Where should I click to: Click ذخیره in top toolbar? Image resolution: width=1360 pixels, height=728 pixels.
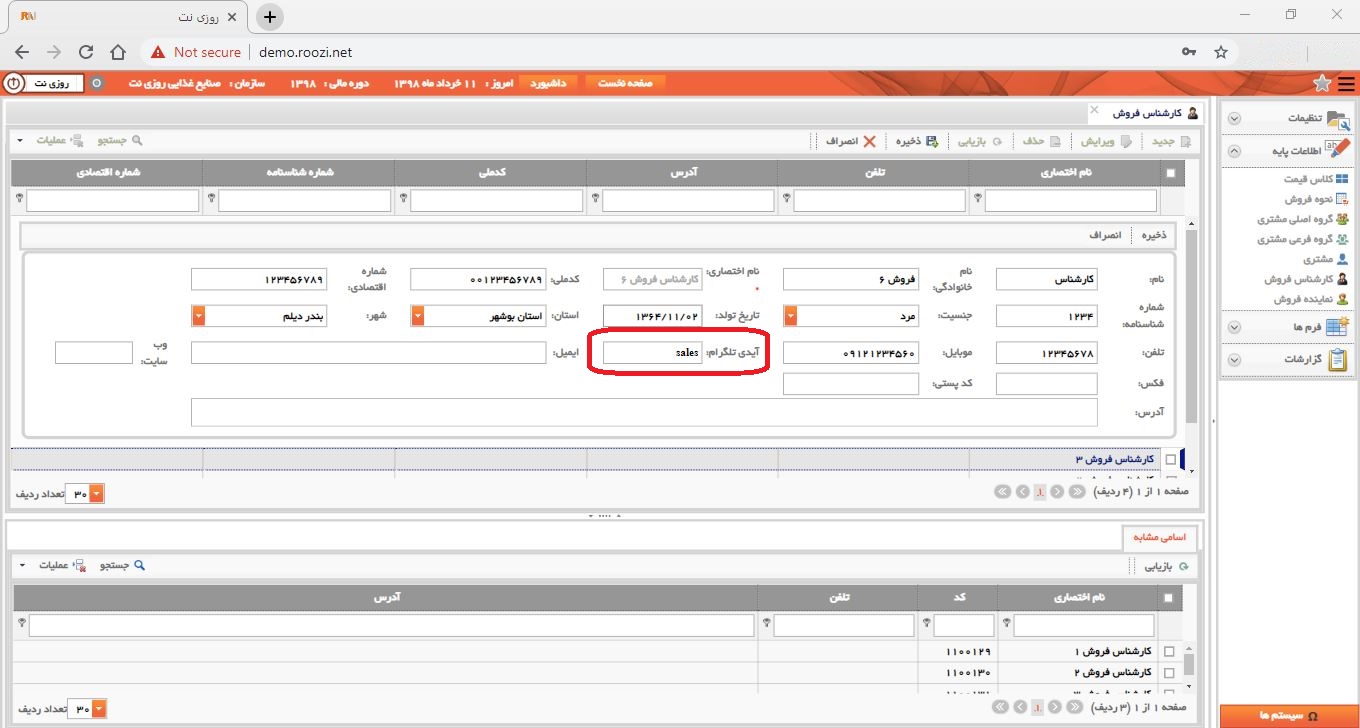click(916, 142)
